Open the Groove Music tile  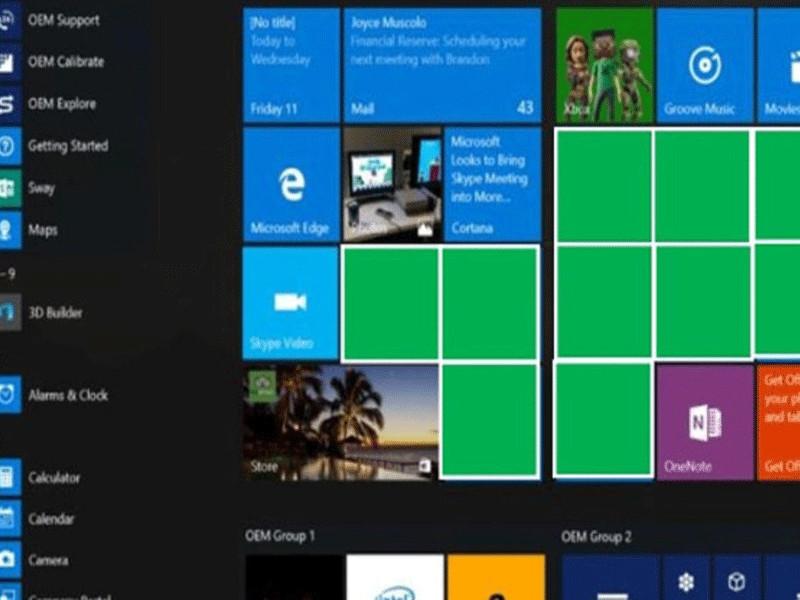(705, 65)
